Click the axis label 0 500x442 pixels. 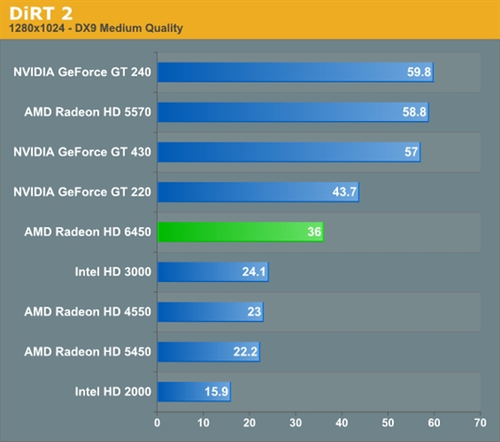tap(157, 423)
